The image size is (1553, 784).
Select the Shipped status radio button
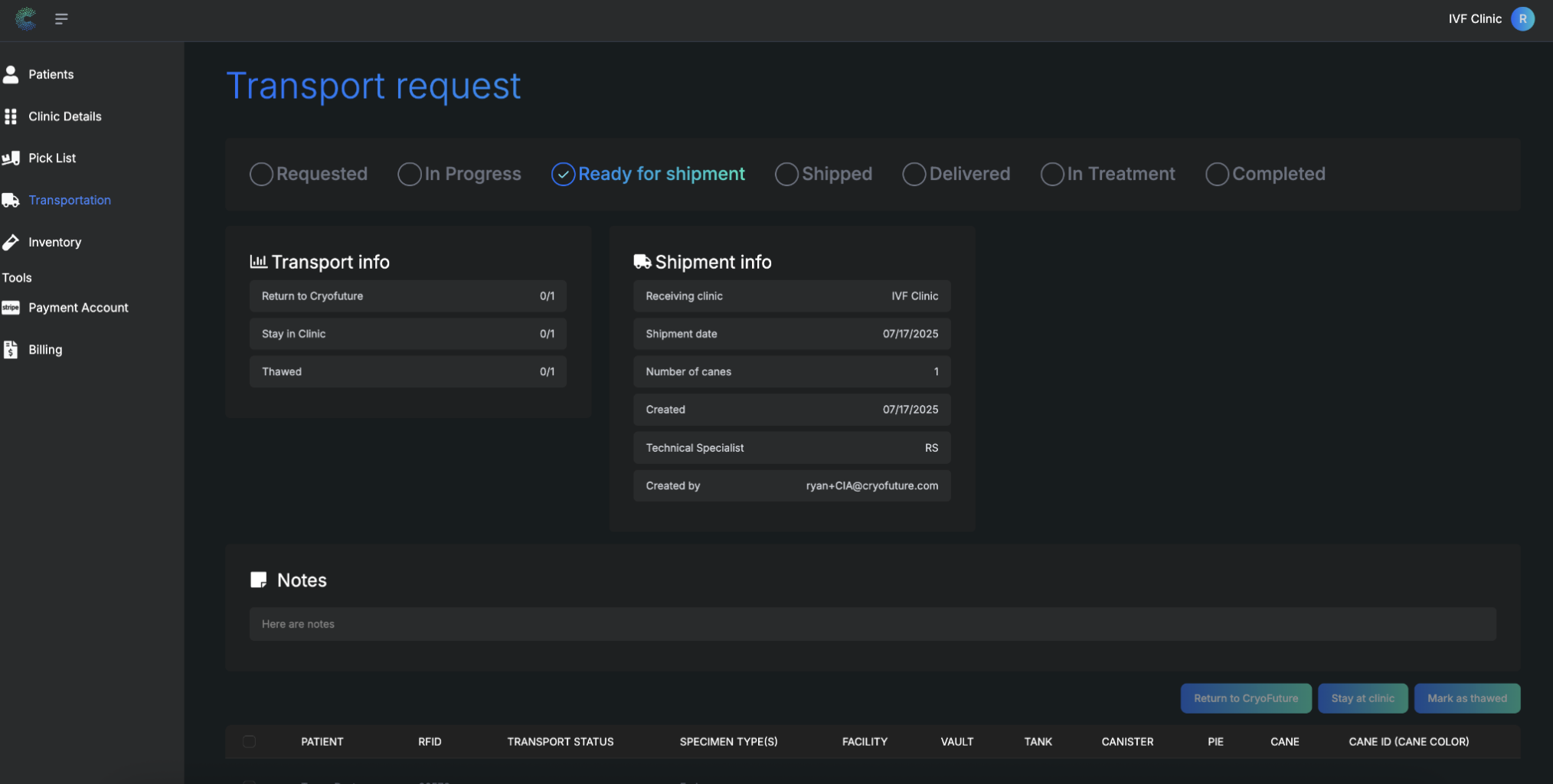pyautogui.click(x=786, y=174)
